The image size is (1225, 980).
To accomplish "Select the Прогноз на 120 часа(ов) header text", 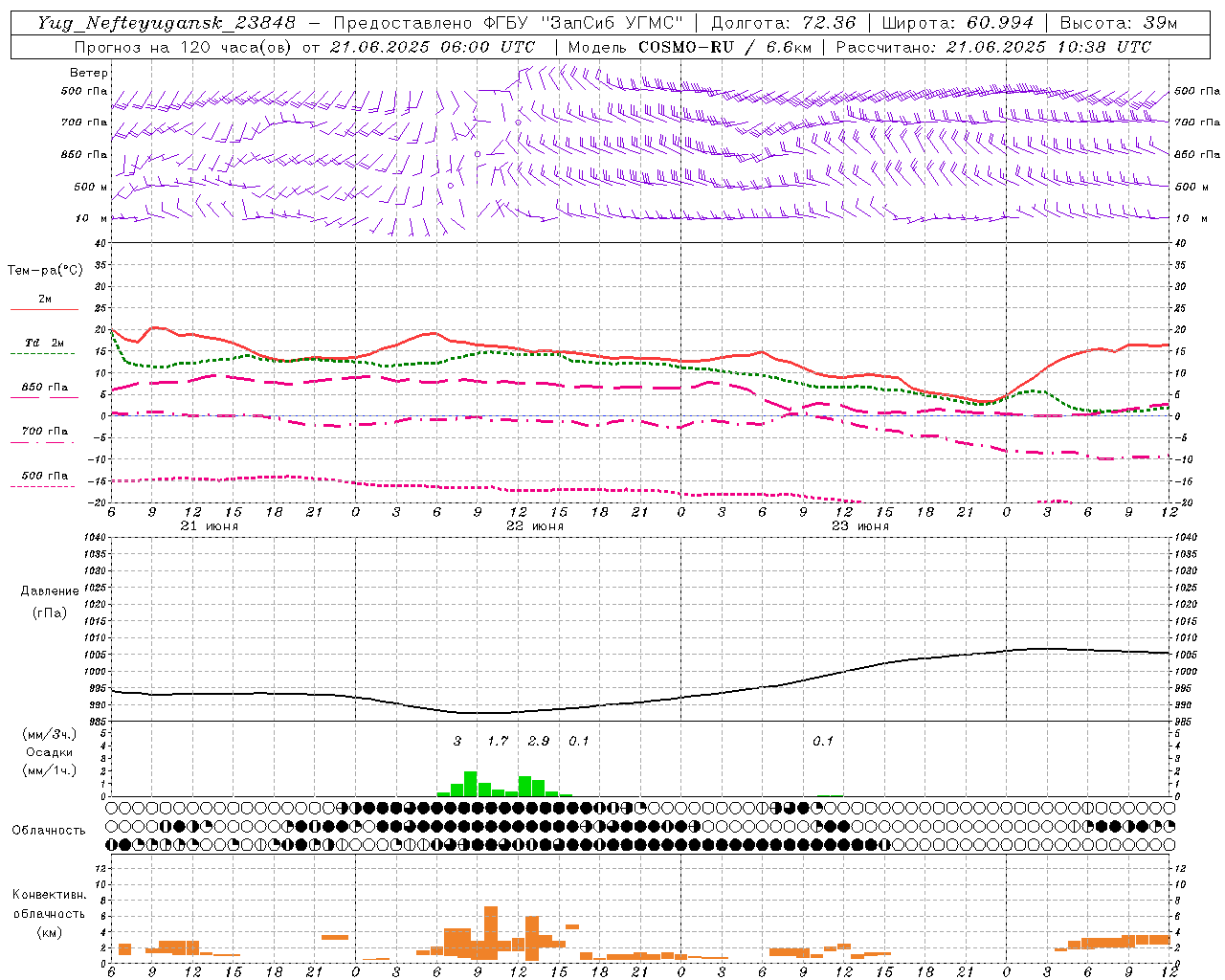I will 184,47.
